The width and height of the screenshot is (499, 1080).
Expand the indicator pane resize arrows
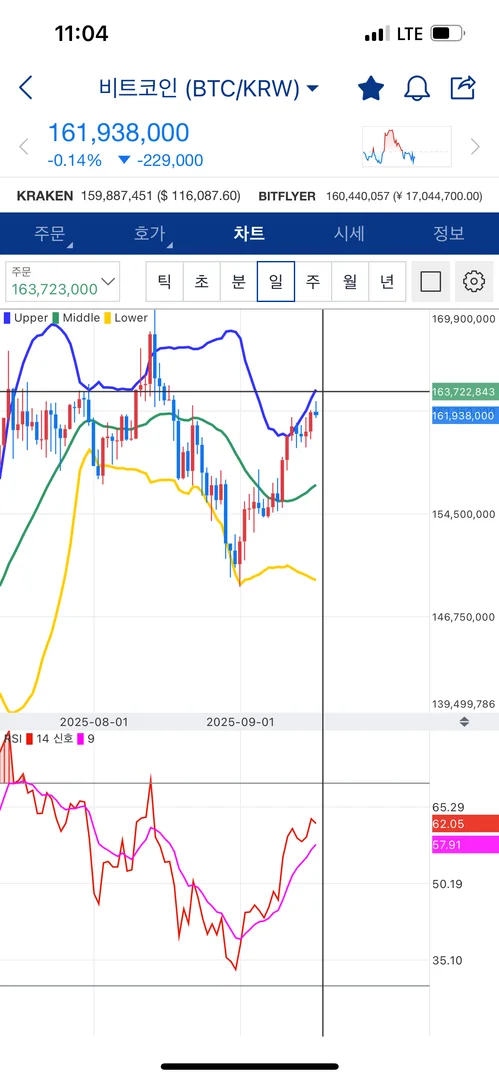tap(464, 722)
